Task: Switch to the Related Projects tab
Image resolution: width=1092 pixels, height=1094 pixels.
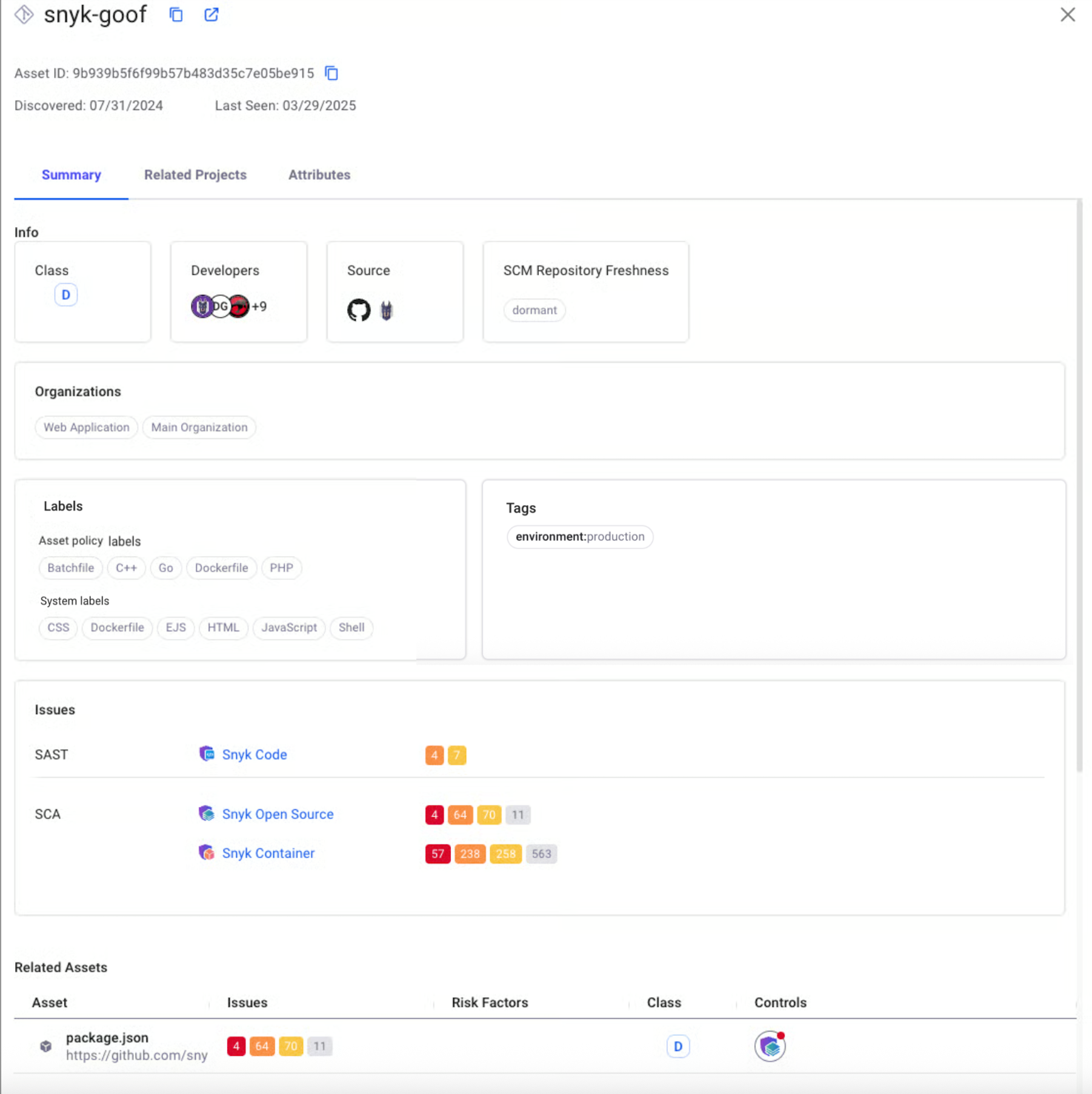Action: pos(195,175)
